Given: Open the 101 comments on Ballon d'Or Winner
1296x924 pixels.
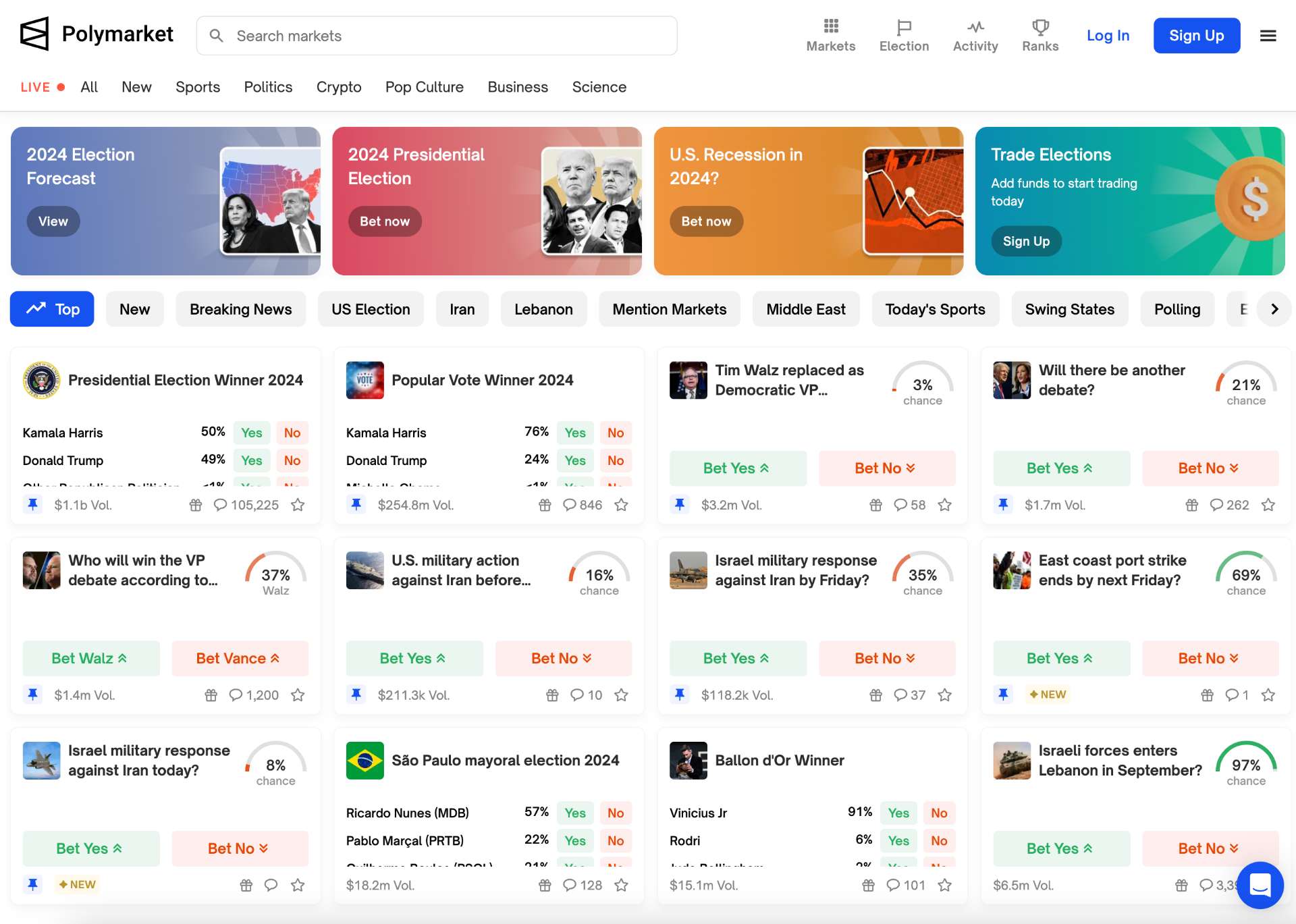Looking at the screenshot, I should point(906,885).
